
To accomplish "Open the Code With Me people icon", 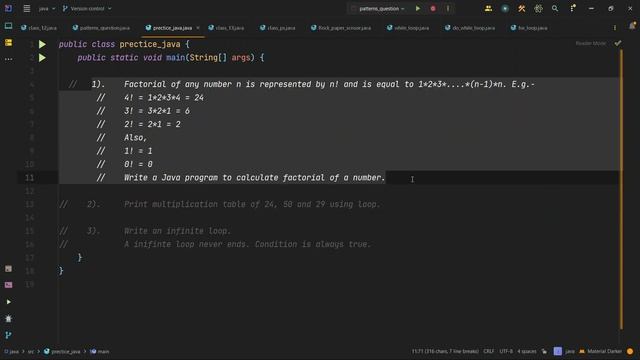I will pyautogui.click(x=488, y=8).
